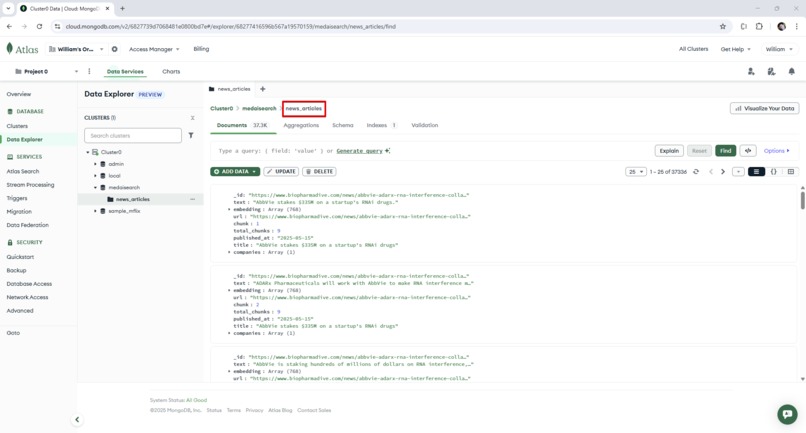Open Chrome extensions puzzle icon

[x=759, y=26]
